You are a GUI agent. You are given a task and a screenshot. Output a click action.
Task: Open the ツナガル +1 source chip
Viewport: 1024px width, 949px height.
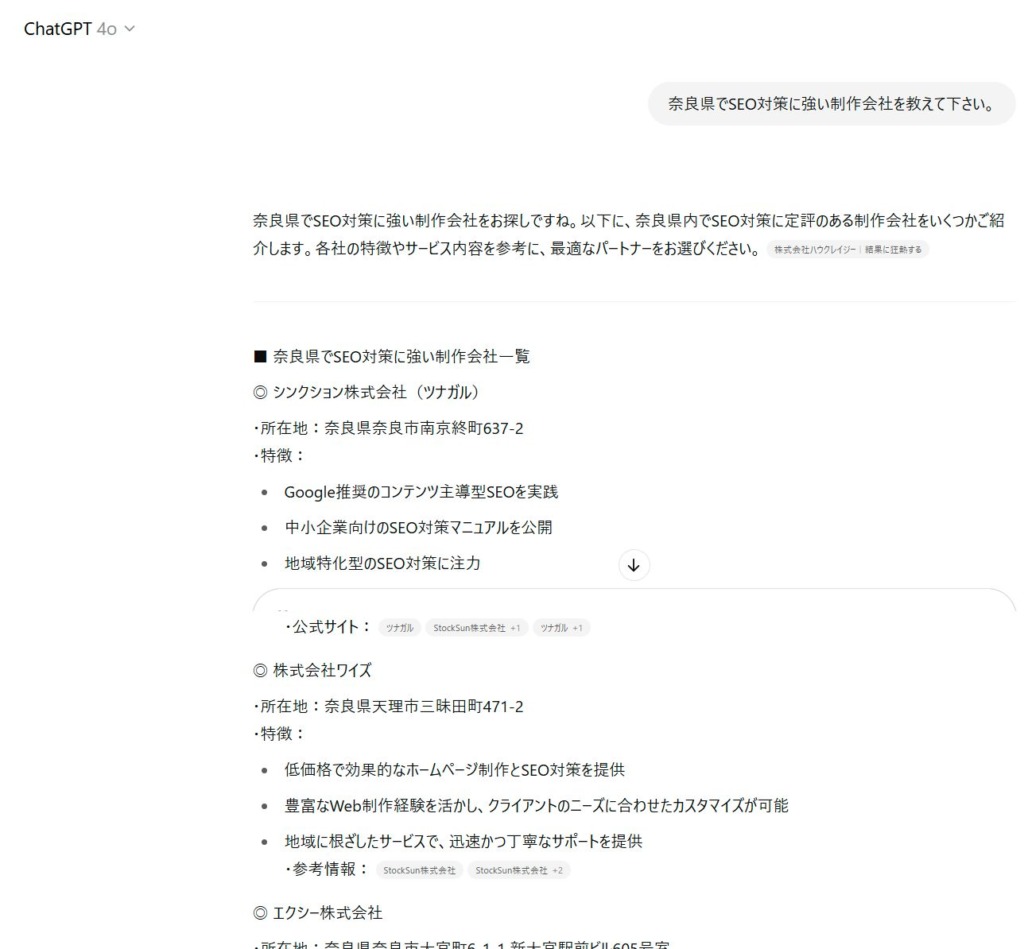tap(563, 628)
